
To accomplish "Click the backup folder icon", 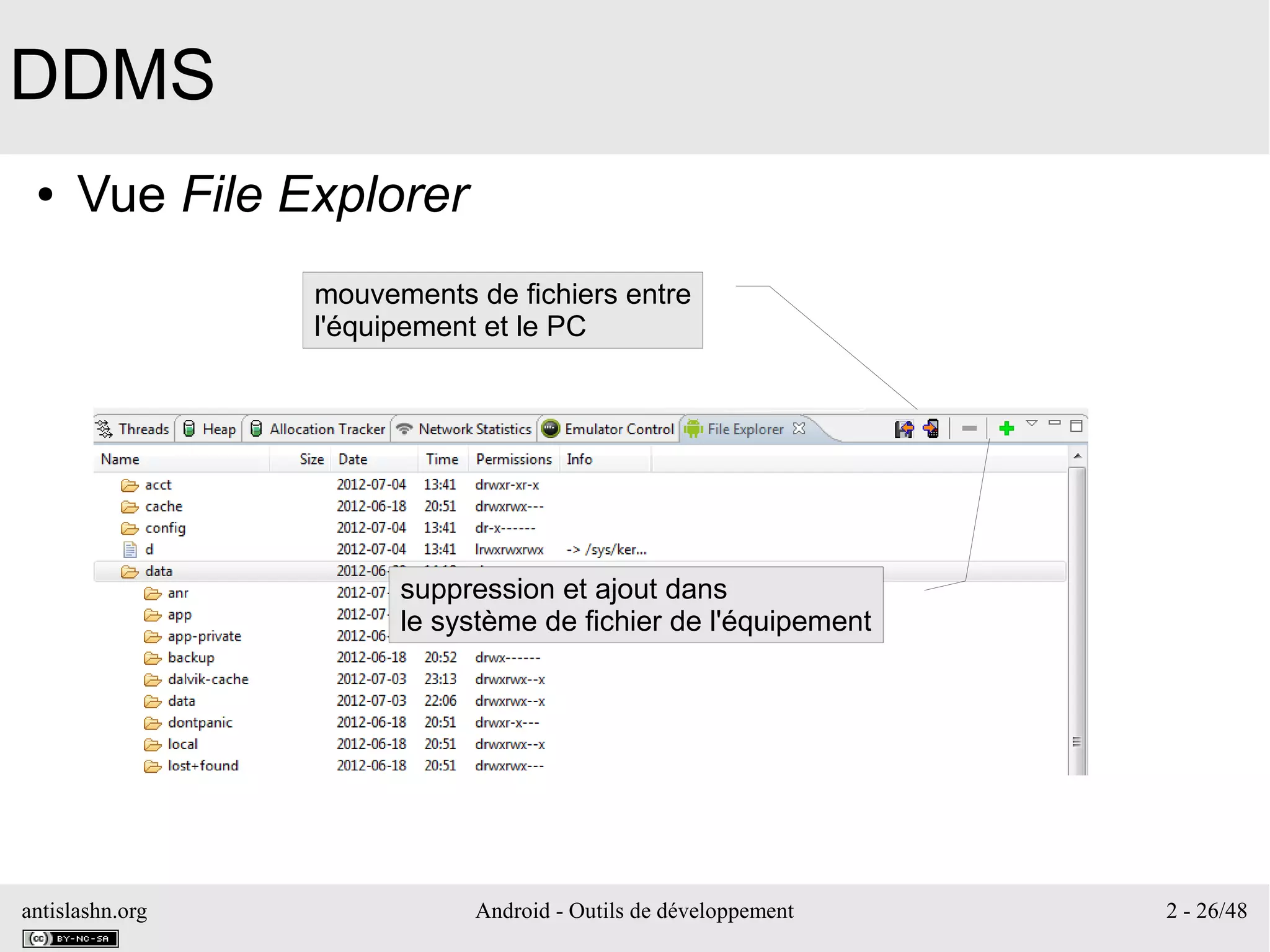I will 153,658.
